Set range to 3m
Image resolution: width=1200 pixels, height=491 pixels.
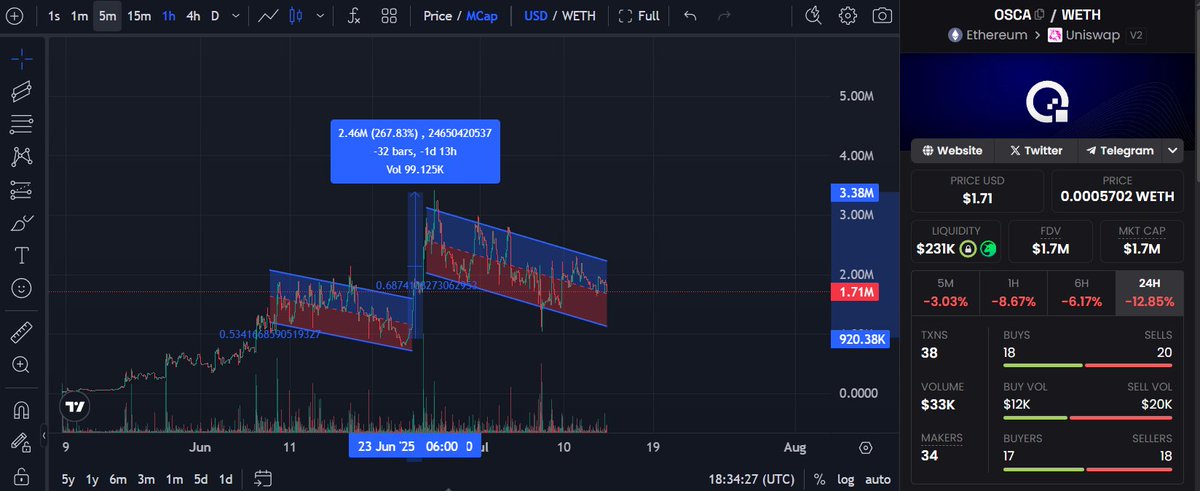[x=146, y=478]
